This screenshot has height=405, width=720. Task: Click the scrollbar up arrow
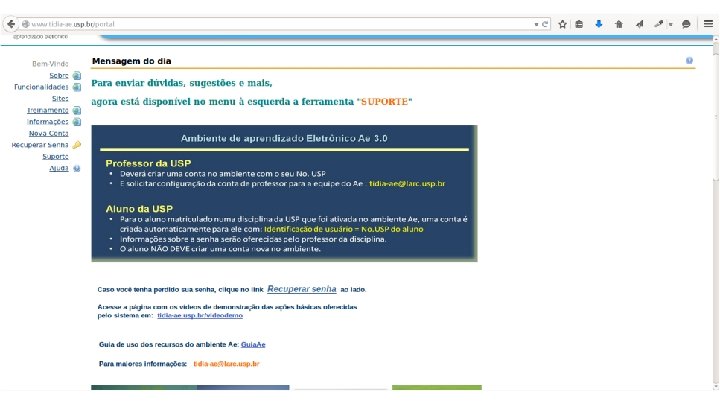point(716,40)
